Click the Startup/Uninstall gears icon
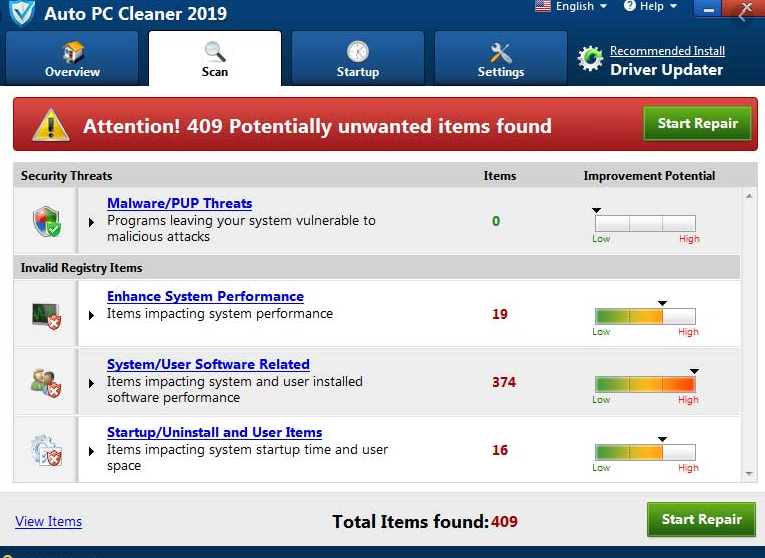This screenshot has width=765, height=558. tap(46, 450)
